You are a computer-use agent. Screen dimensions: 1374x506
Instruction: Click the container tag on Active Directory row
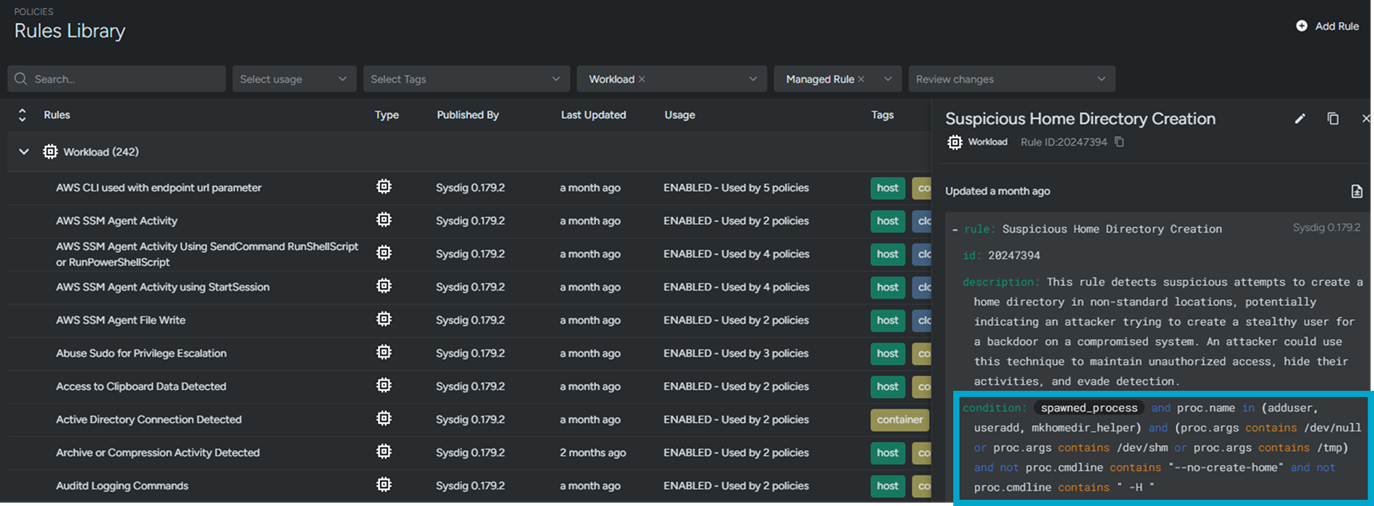click(899, 420)
